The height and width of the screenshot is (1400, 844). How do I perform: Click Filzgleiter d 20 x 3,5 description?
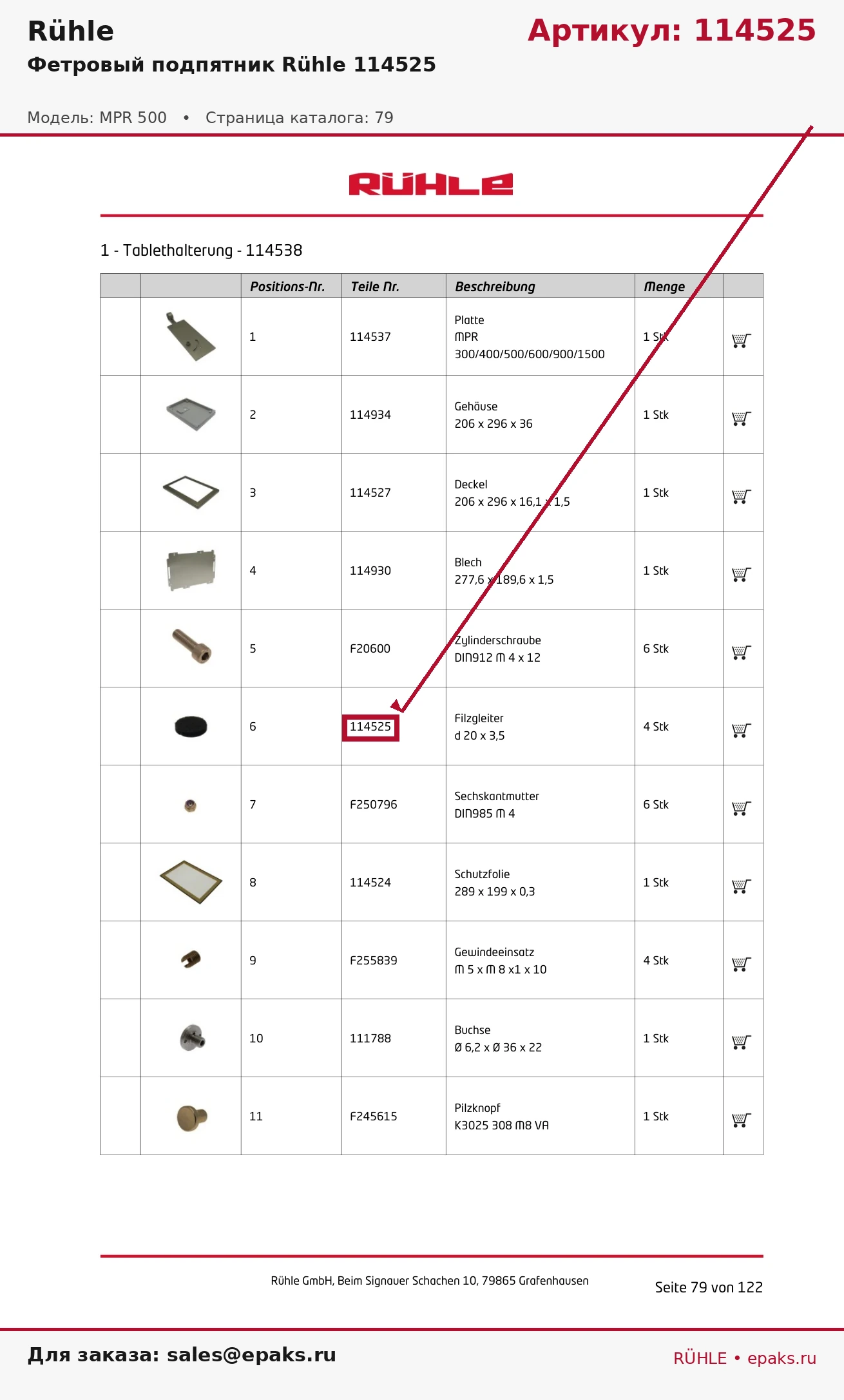pyautogui.click(x=479, y=727)
